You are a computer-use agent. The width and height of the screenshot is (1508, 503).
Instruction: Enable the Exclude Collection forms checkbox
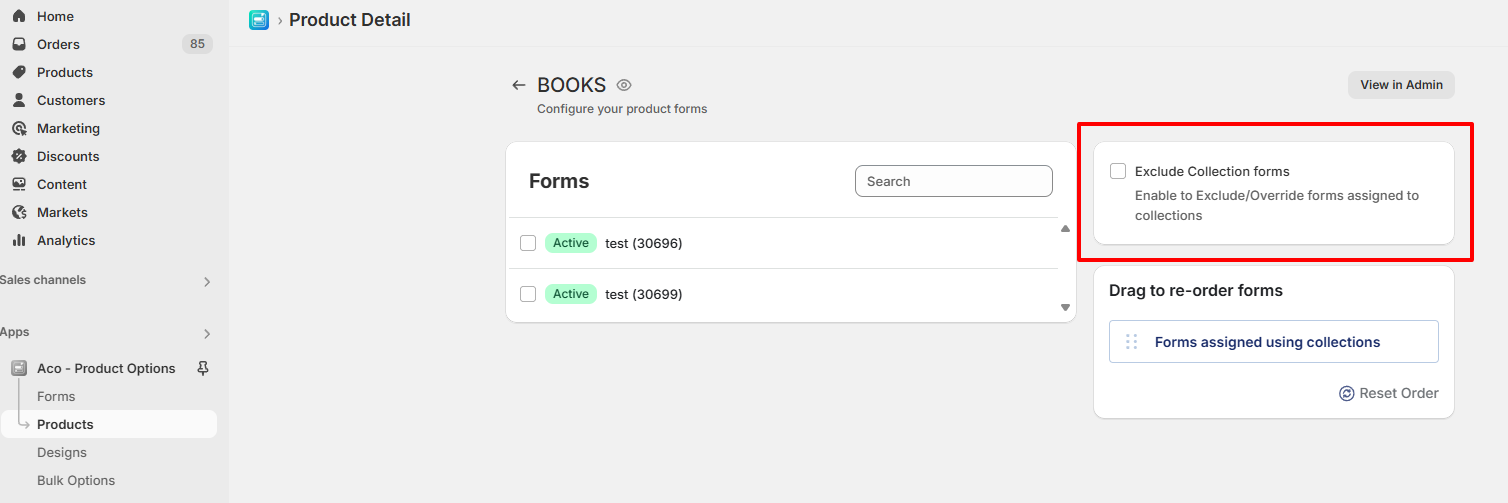coord(1118,171)
